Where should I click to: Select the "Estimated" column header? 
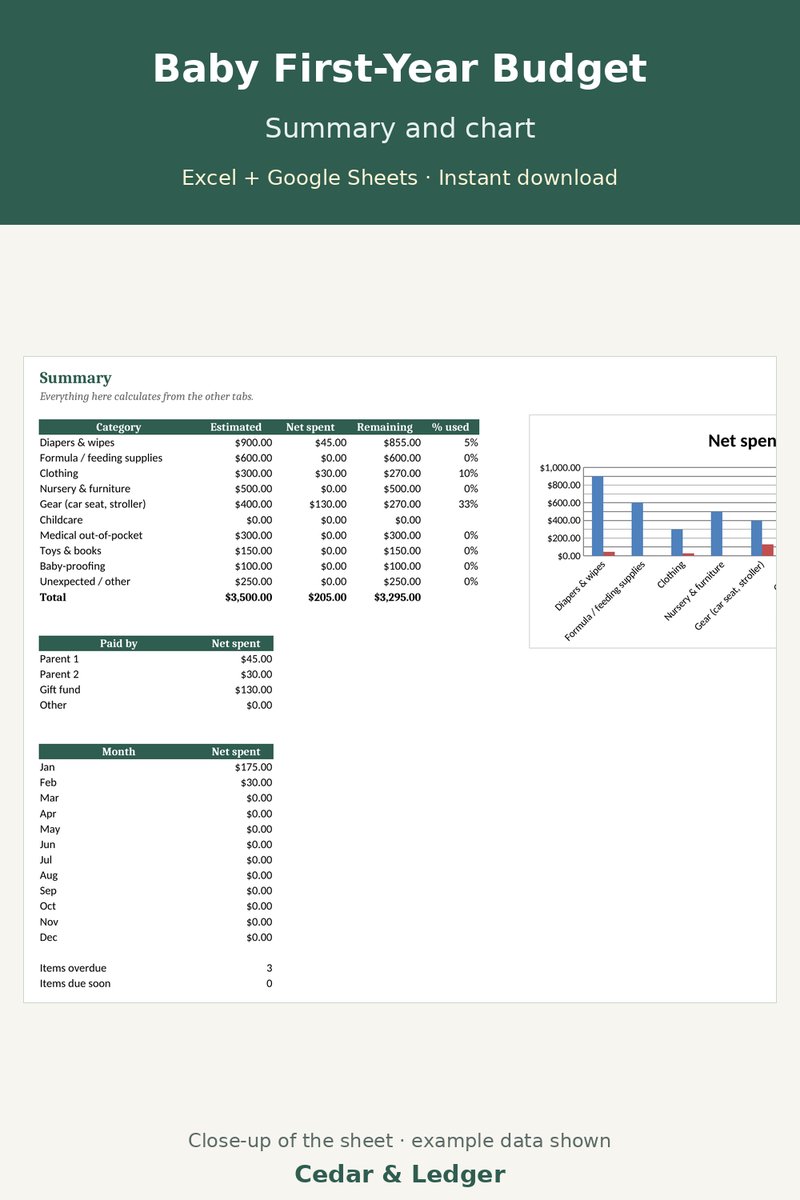tap(236, 427)
